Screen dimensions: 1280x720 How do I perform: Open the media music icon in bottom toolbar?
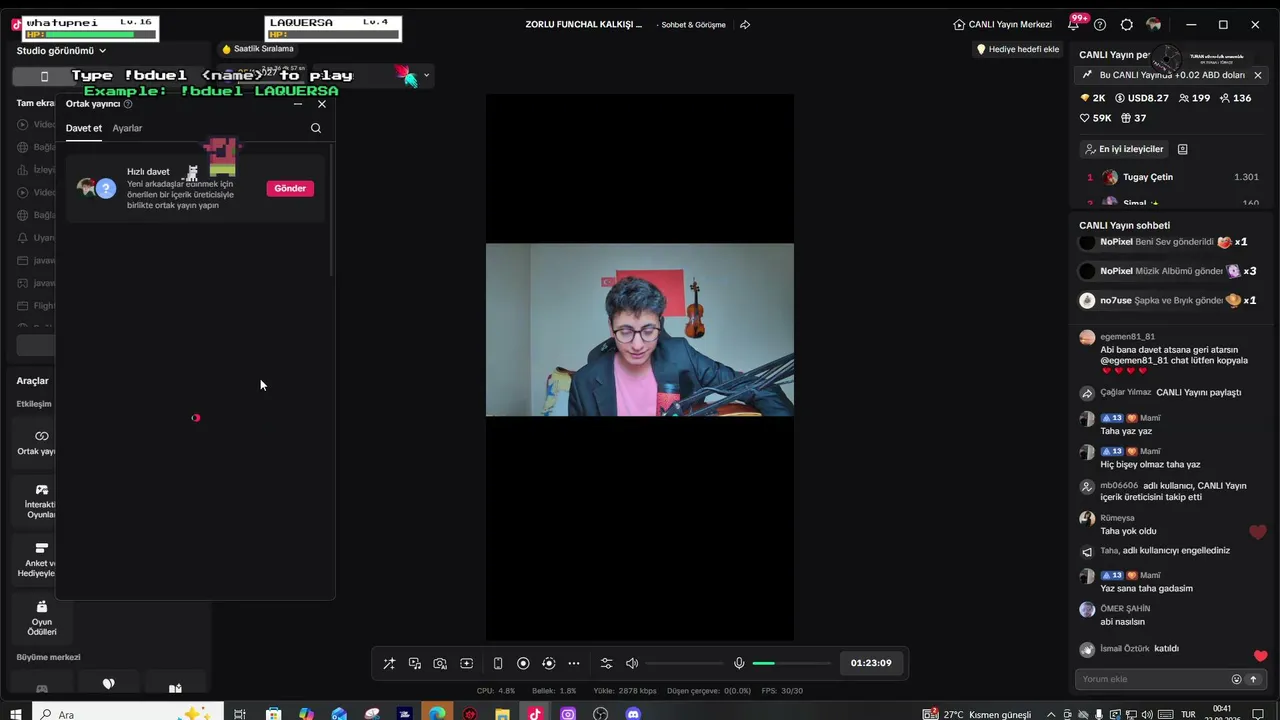(x=415, y=663)
